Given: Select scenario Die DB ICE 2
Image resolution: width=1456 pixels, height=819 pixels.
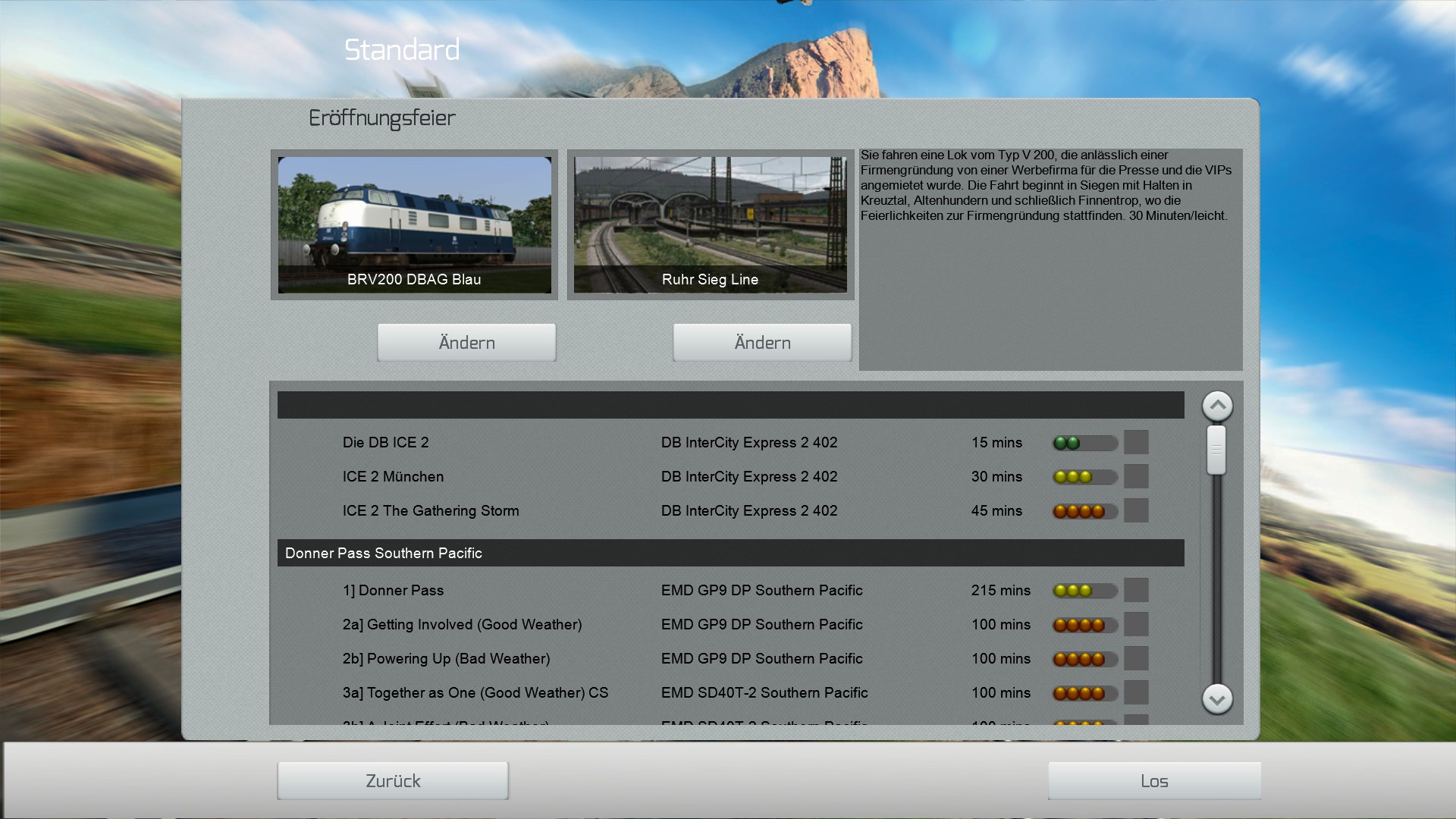Looking at the screenshot, I should (x=386, y=442).
